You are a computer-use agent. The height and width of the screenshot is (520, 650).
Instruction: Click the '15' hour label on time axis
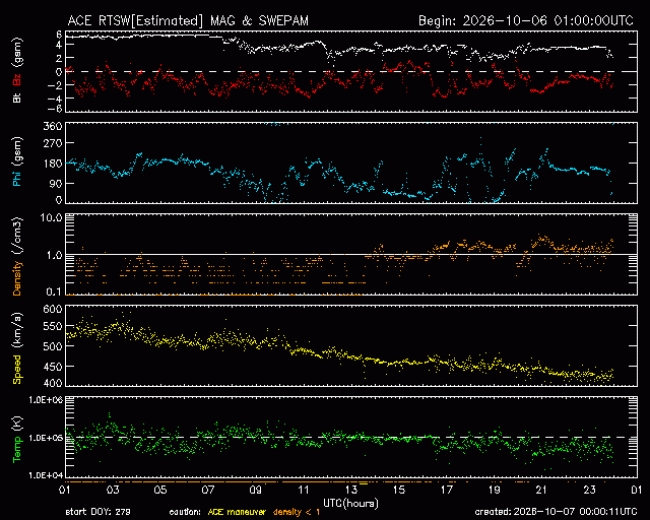[x=399, y=490]
